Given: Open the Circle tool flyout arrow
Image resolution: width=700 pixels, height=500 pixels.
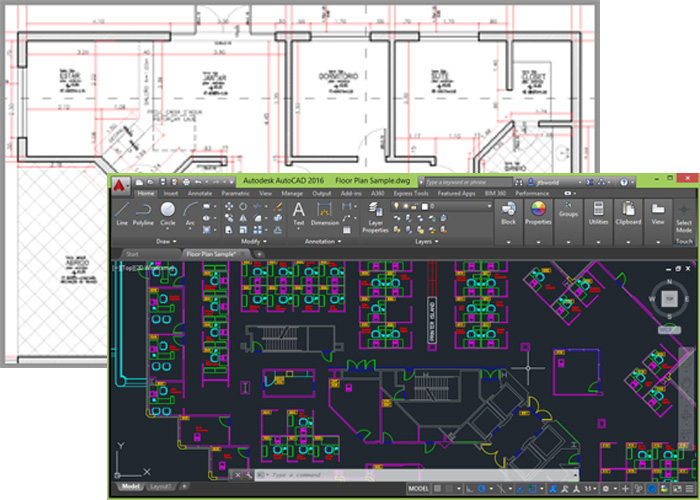Looking at the screenshot, I should click(x=168, y=229).
